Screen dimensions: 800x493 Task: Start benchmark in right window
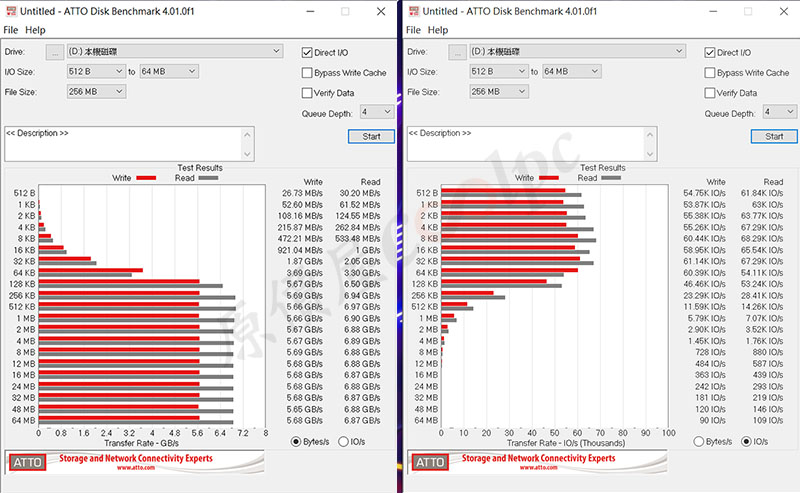[x=774, y=136]
